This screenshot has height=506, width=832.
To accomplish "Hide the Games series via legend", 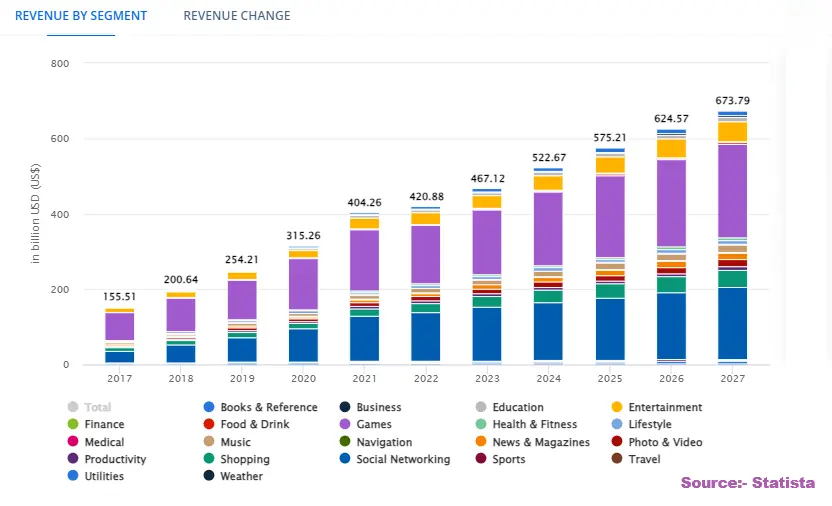I will 366,424.
